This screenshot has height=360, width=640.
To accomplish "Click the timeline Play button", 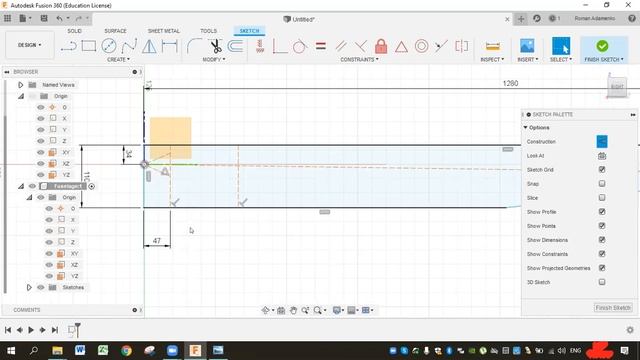I will (x=31, y=330).
